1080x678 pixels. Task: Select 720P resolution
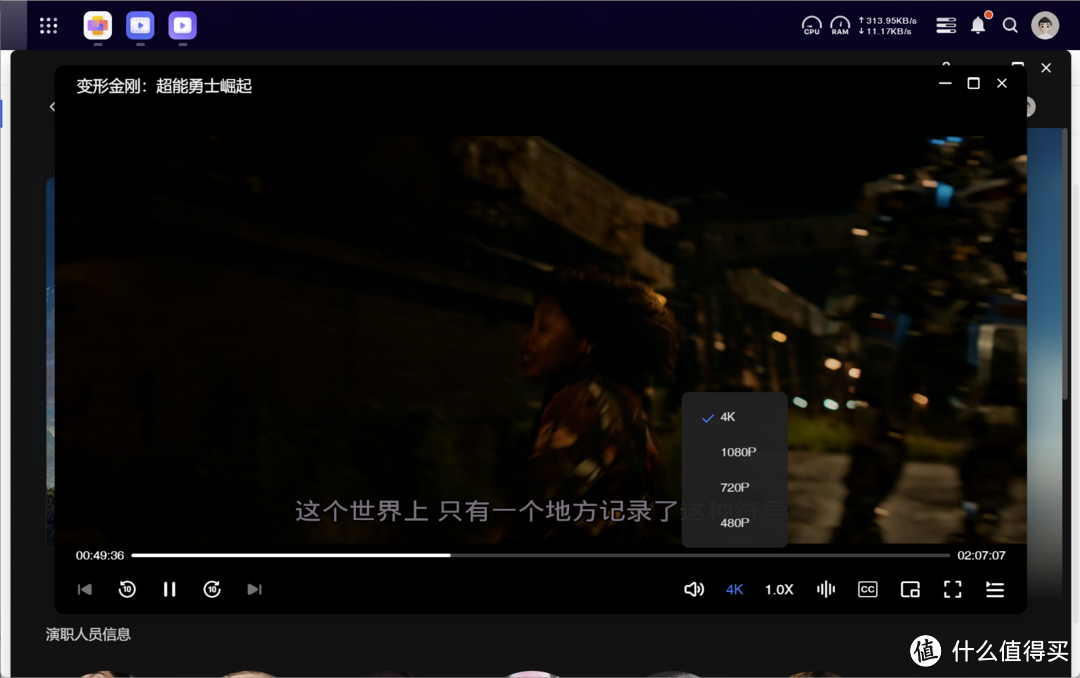point(734,487)
